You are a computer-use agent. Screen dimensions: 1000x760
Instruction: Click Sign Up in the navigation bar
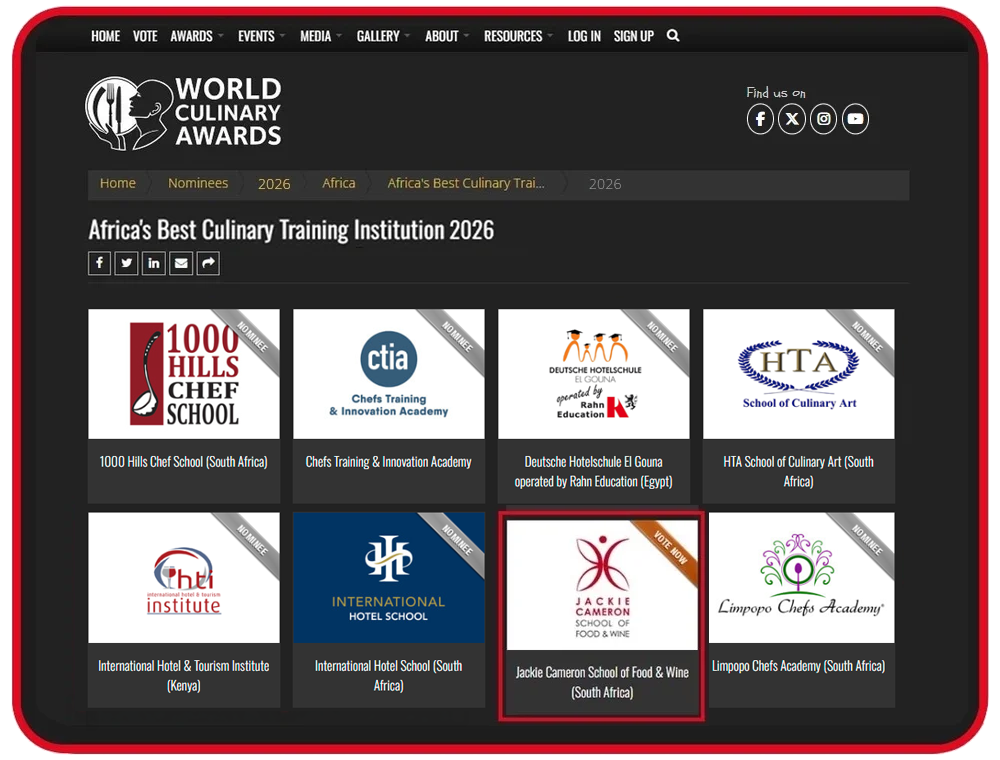pos(633,36)
